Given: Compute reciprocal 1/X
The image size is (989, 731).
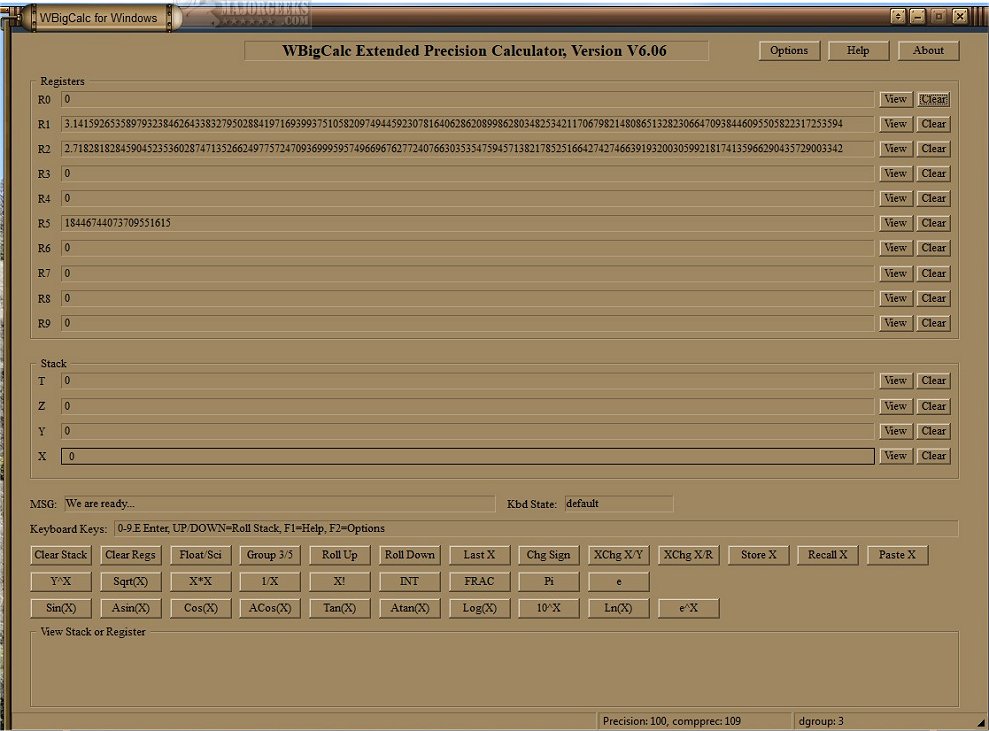Looking at the screenshot, I should (270, 582).
